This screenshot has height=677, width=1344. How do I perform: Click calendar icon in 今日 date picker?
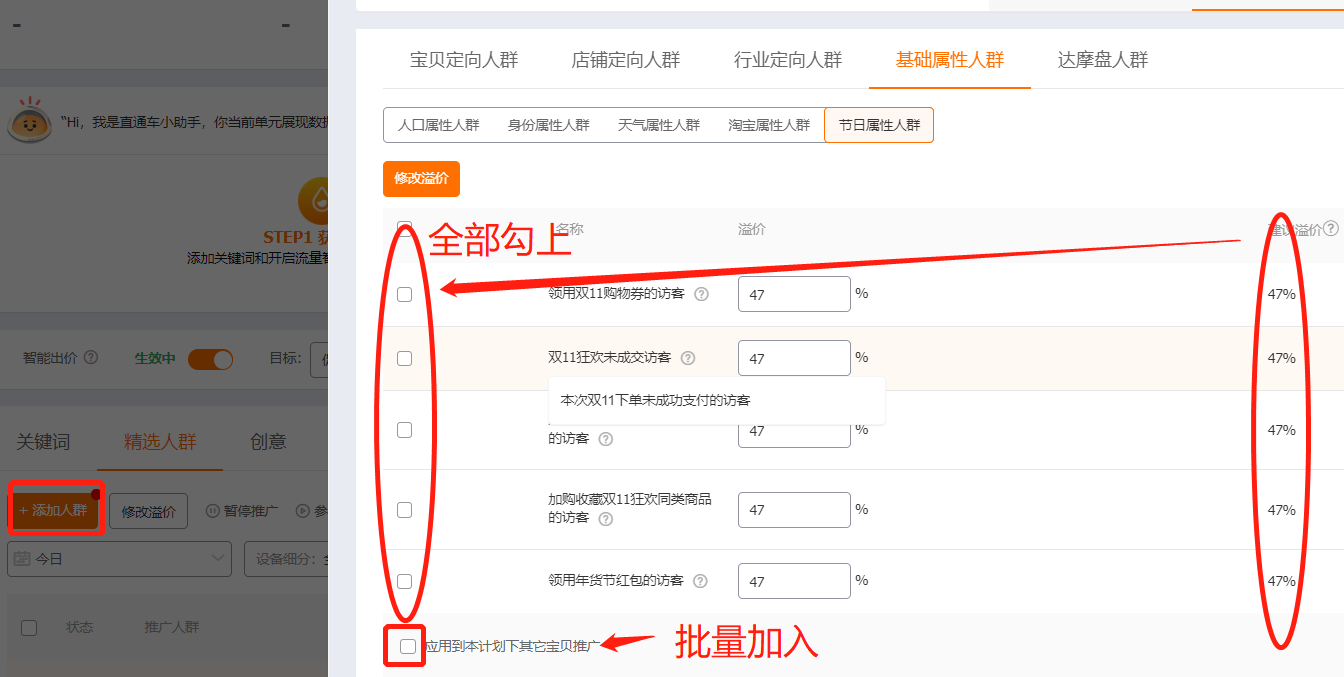[x=22, y=559]
